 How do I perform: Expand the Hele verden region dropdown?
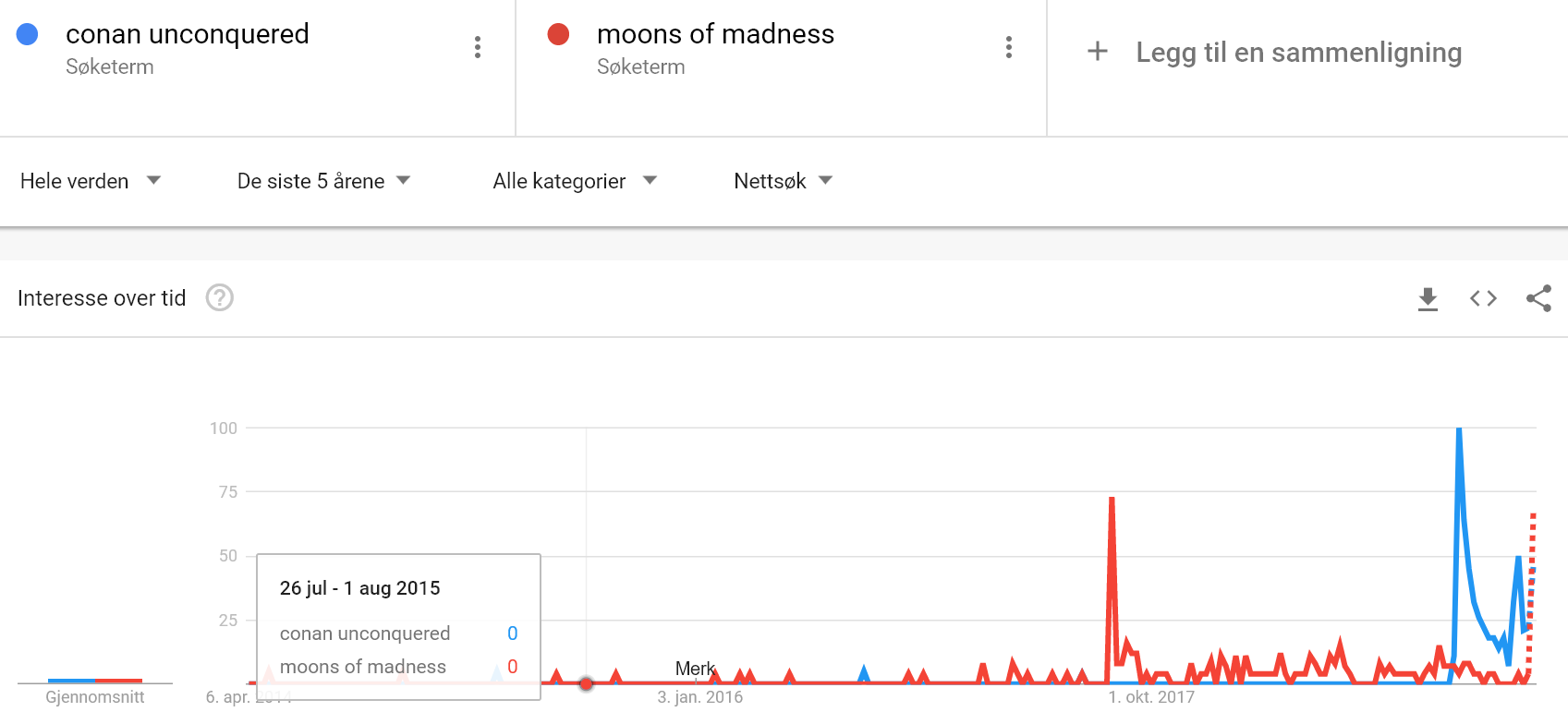coord(91,181)
